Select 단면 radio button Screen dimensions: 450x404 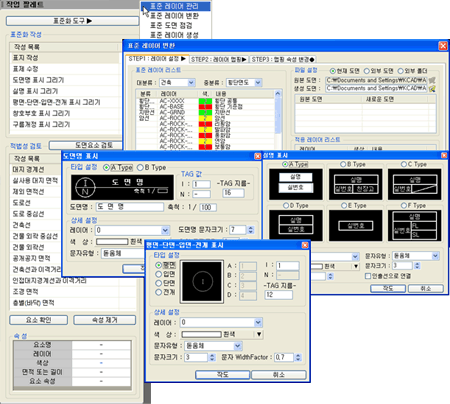(x=159, y=283)
